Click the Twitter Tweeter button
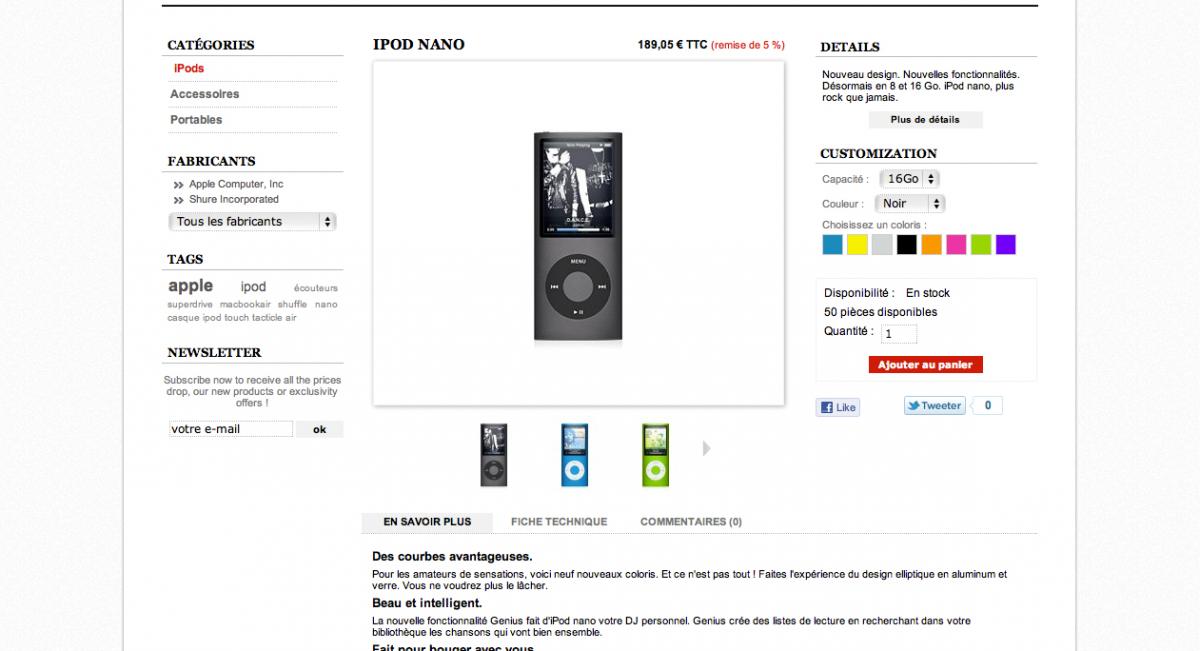 click(934, 406)
